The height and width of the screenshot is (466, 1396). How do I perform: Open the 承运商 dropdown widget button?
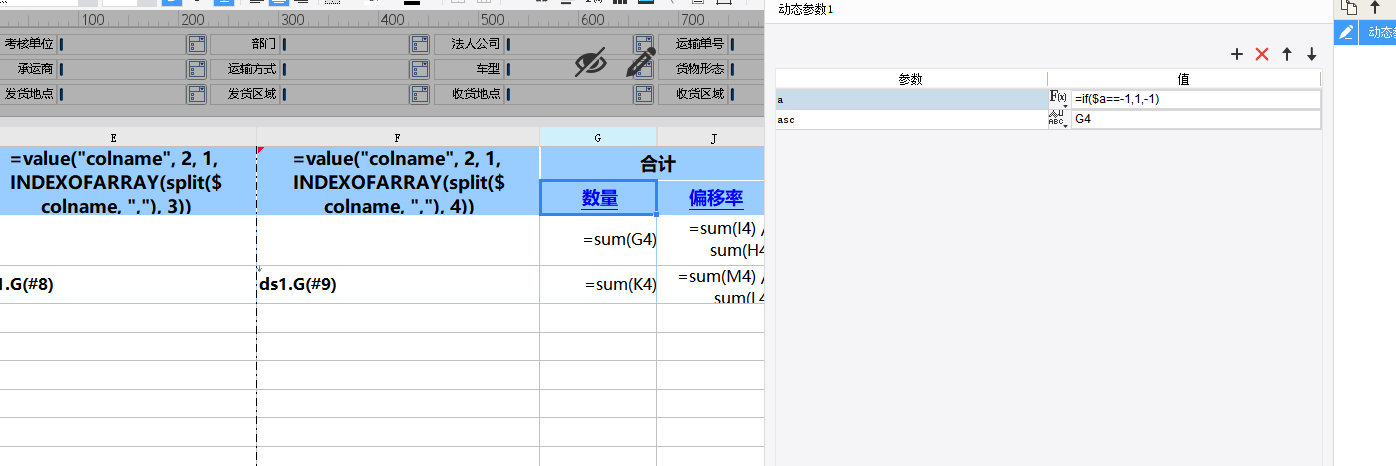196,69
